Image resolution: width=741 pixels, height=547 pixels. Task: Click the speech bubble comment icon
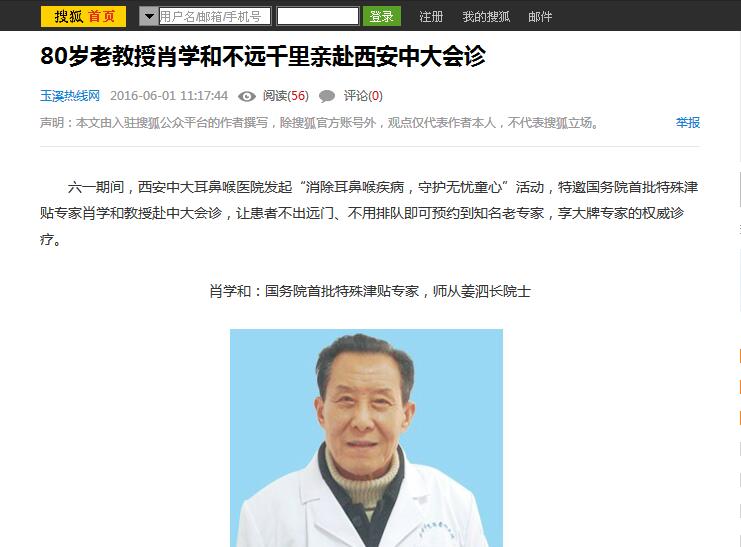pos(327,96)
